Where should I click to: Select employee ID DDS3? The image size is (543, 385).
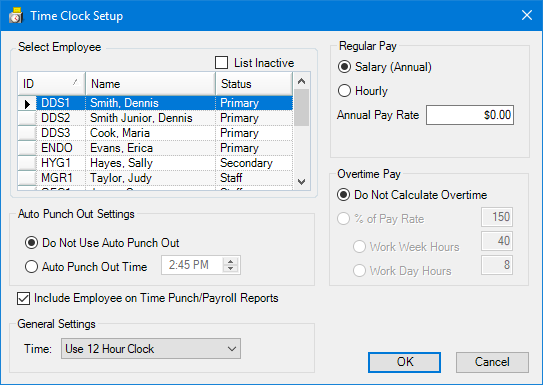(55, 133)
